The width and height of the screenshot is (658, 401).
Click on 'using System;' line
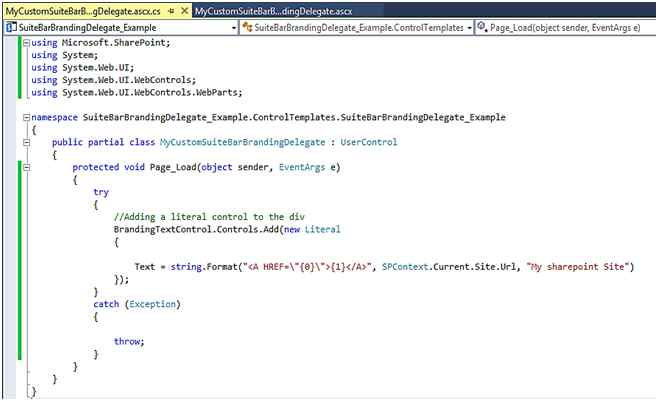point(65,55)
